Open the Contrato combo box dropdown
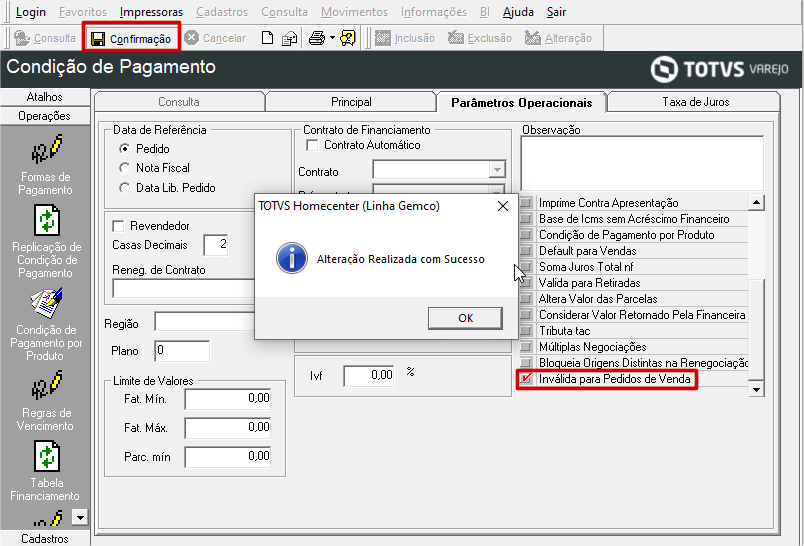 [497, 170]
